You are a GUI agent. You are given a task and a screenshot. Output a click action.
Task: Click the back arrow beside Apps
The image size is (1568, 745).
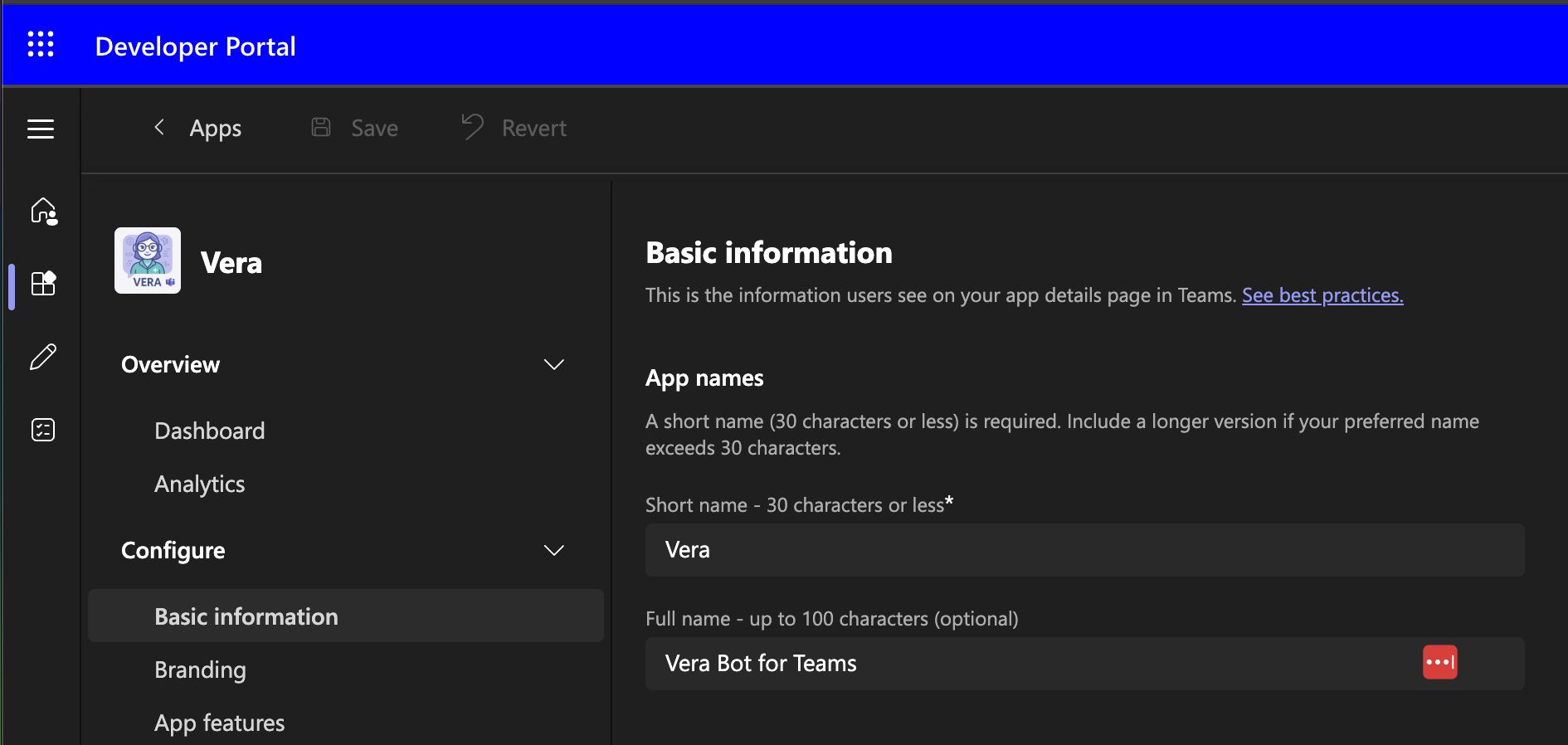coord(159,127)
